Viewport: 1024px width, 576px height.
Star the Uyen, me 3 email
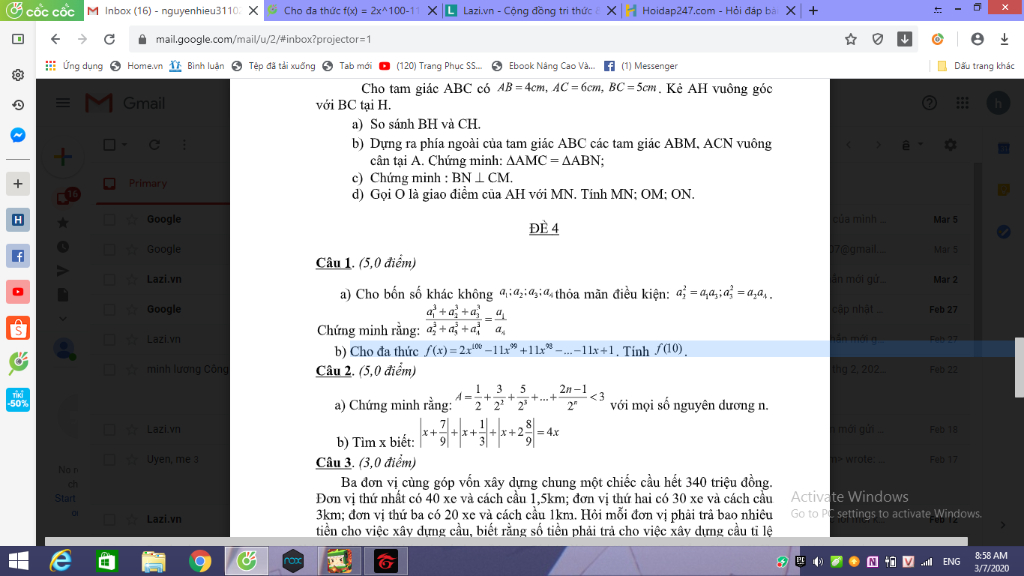point(132,459)
